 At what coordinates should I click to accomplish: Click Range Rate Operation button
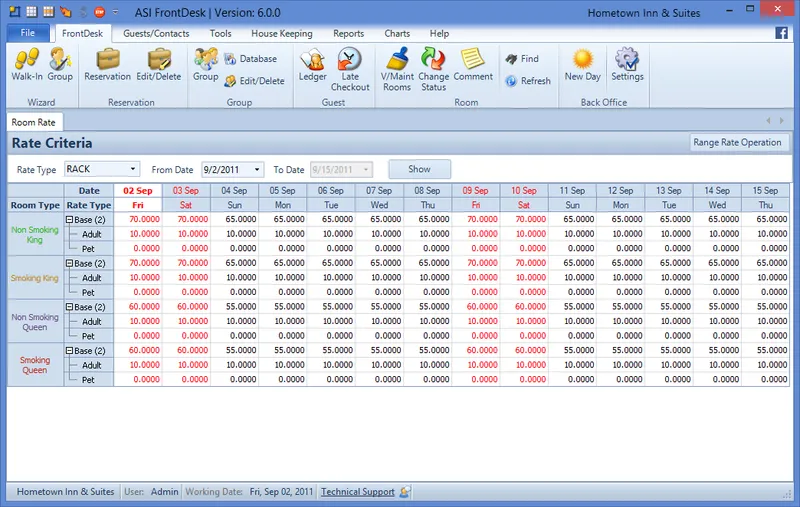coord(737,142)
